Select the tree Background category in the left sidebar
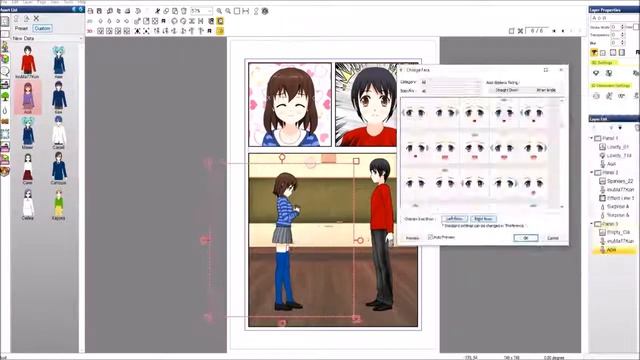The width and height of the screenshot is (640, 360). click(x=5, y=96)
